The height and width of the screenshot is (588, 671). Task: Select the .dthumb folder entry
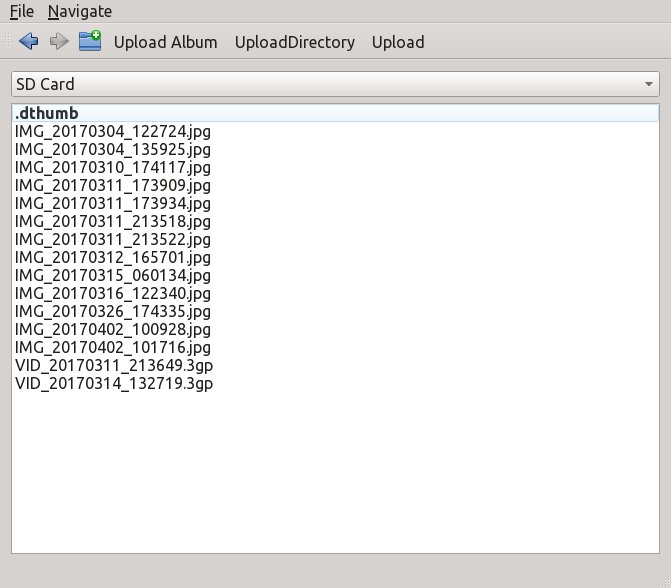pos(336,113)
